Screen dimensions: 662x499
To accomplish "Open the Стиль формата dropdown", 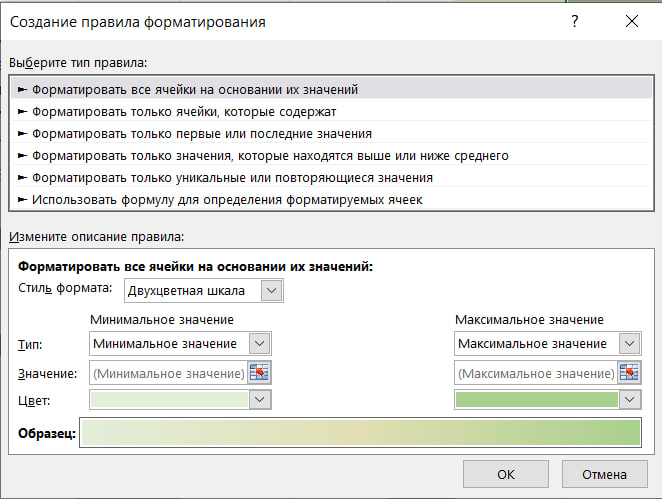I will point(270,290).
